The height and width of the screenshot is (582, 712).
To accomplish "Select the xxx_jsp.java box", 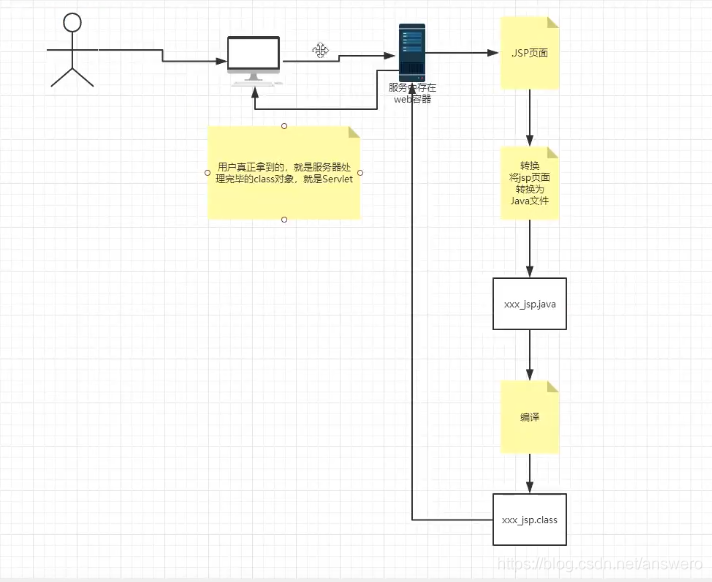I will [529, 304].
